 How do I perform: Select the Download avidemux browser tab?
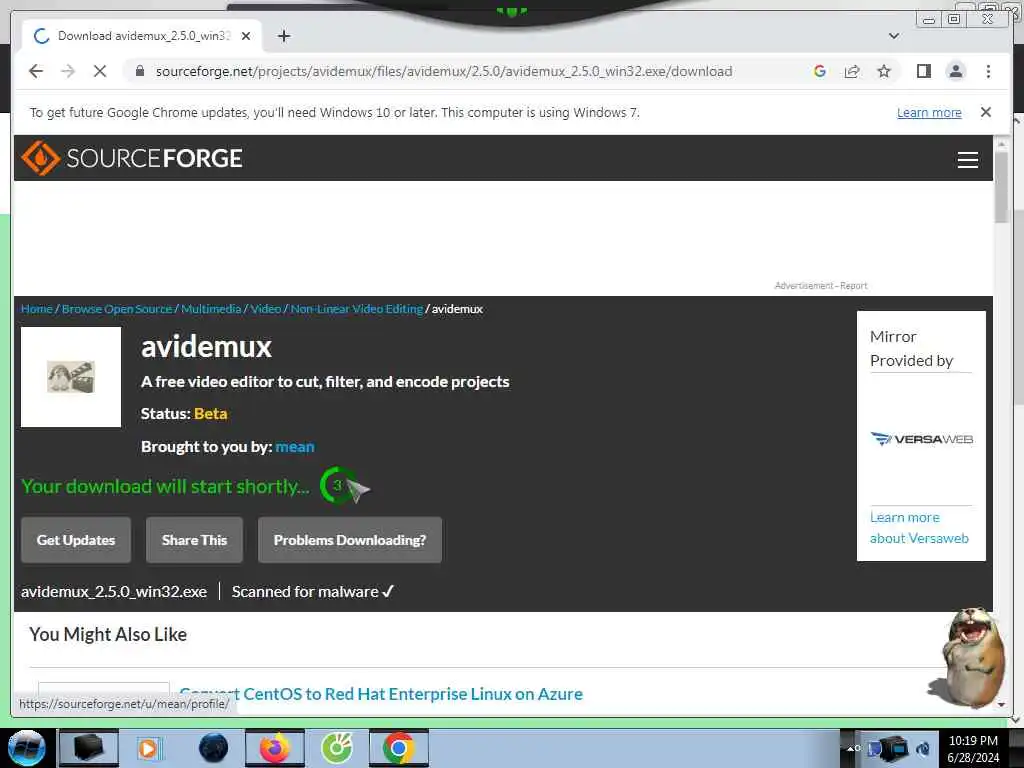(x=142, y=36)
